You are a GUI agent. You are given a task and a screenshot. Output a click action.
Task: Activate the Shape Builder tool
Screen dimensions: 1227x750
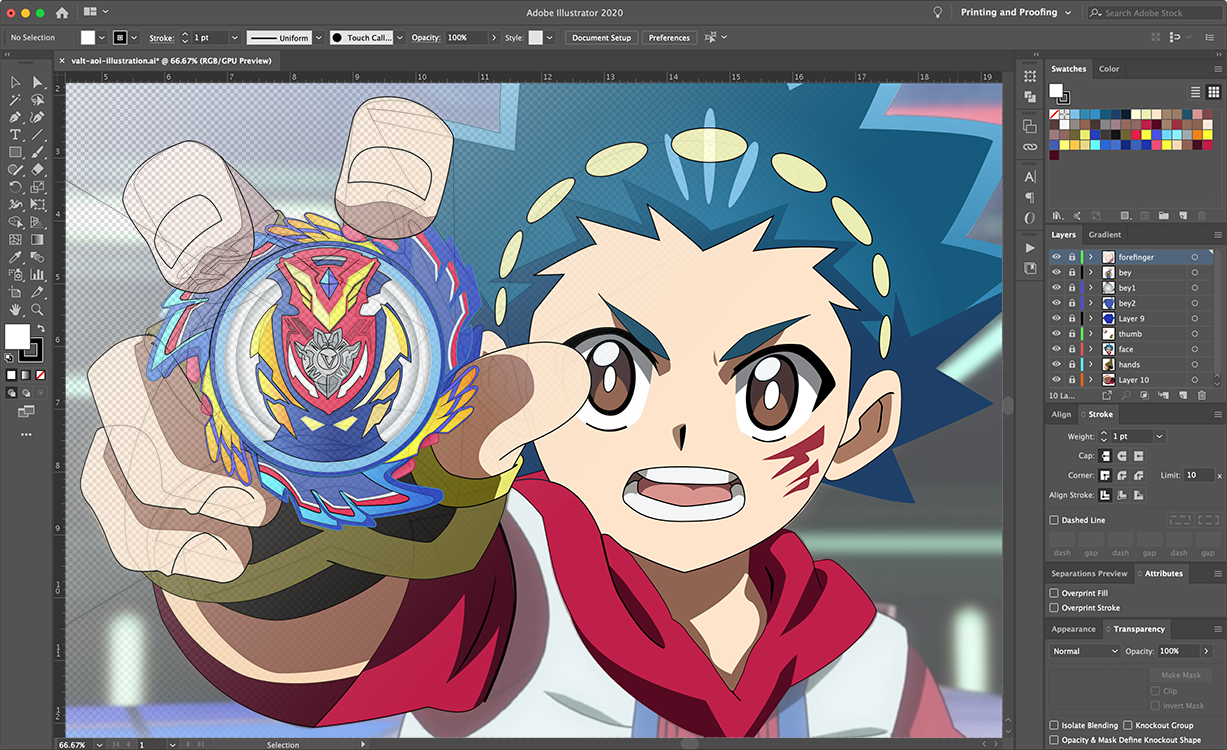tap(15, 222)
